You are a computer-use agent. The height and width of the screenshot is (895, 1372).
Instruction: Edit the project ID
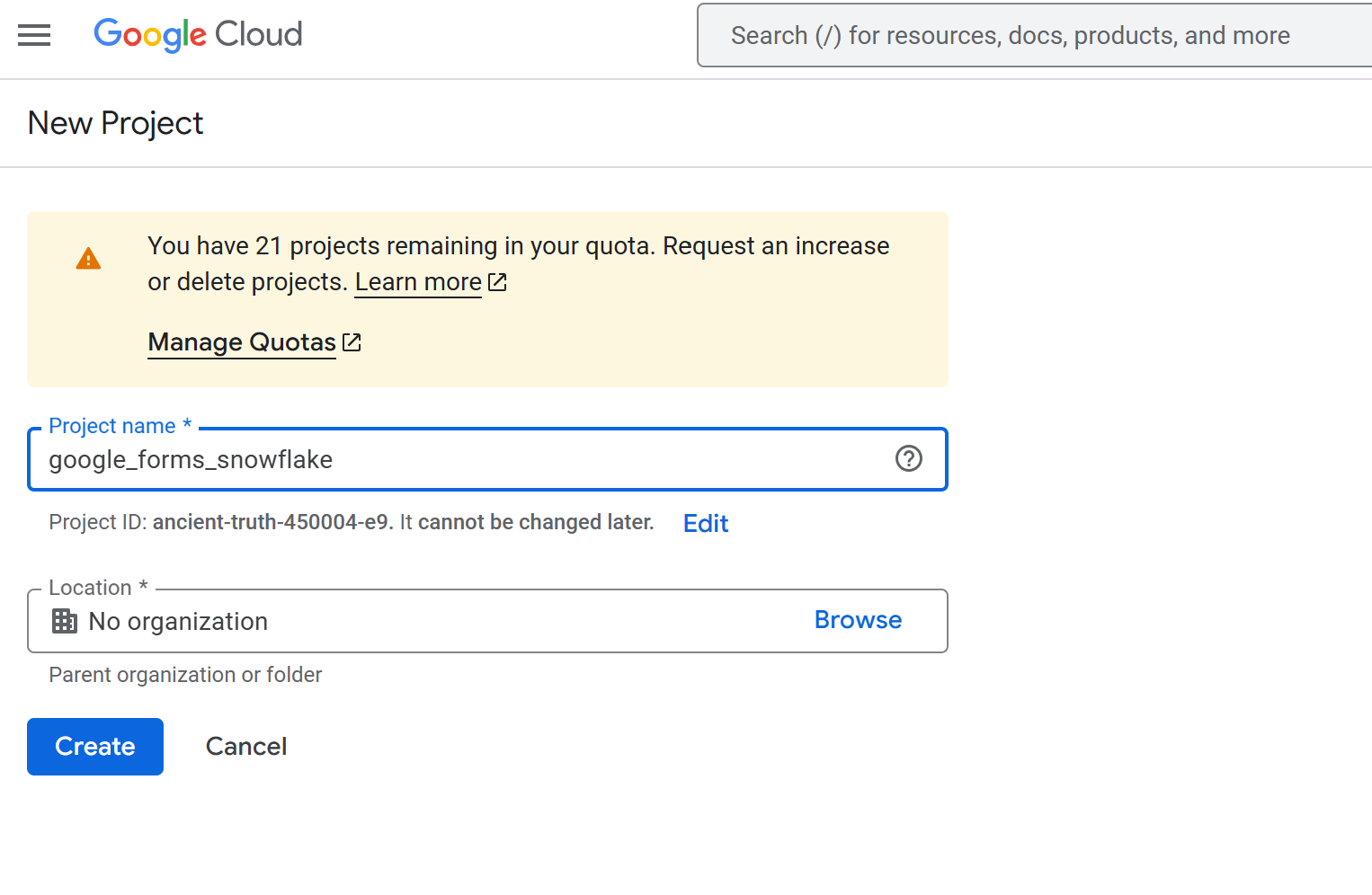706,524
